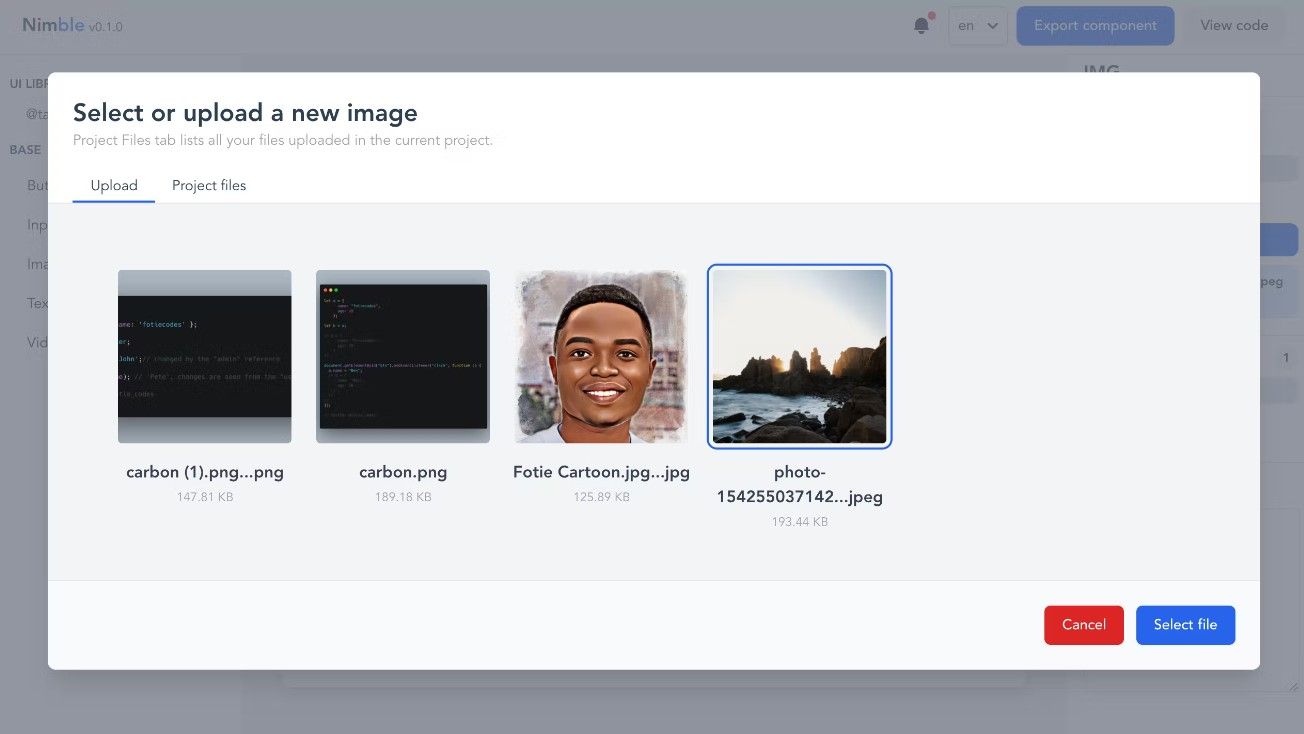Switch to the Project files tab
The width and height of the screenshot is (1304, 734).
(x=209, y=186)
